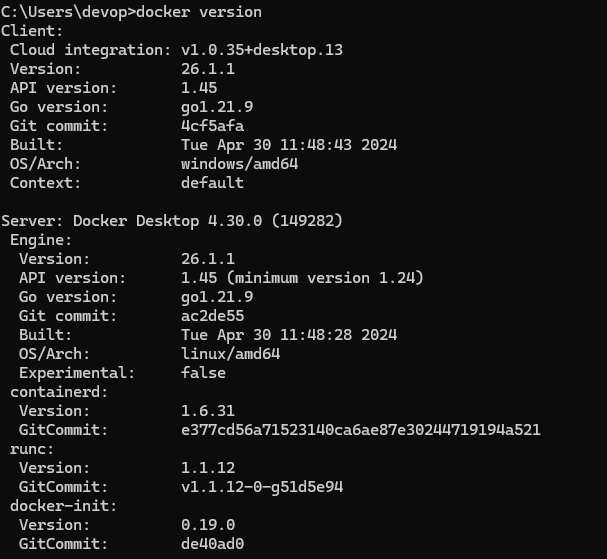Click the Context value 'default'
607x559 pixels.
(213, 183)
